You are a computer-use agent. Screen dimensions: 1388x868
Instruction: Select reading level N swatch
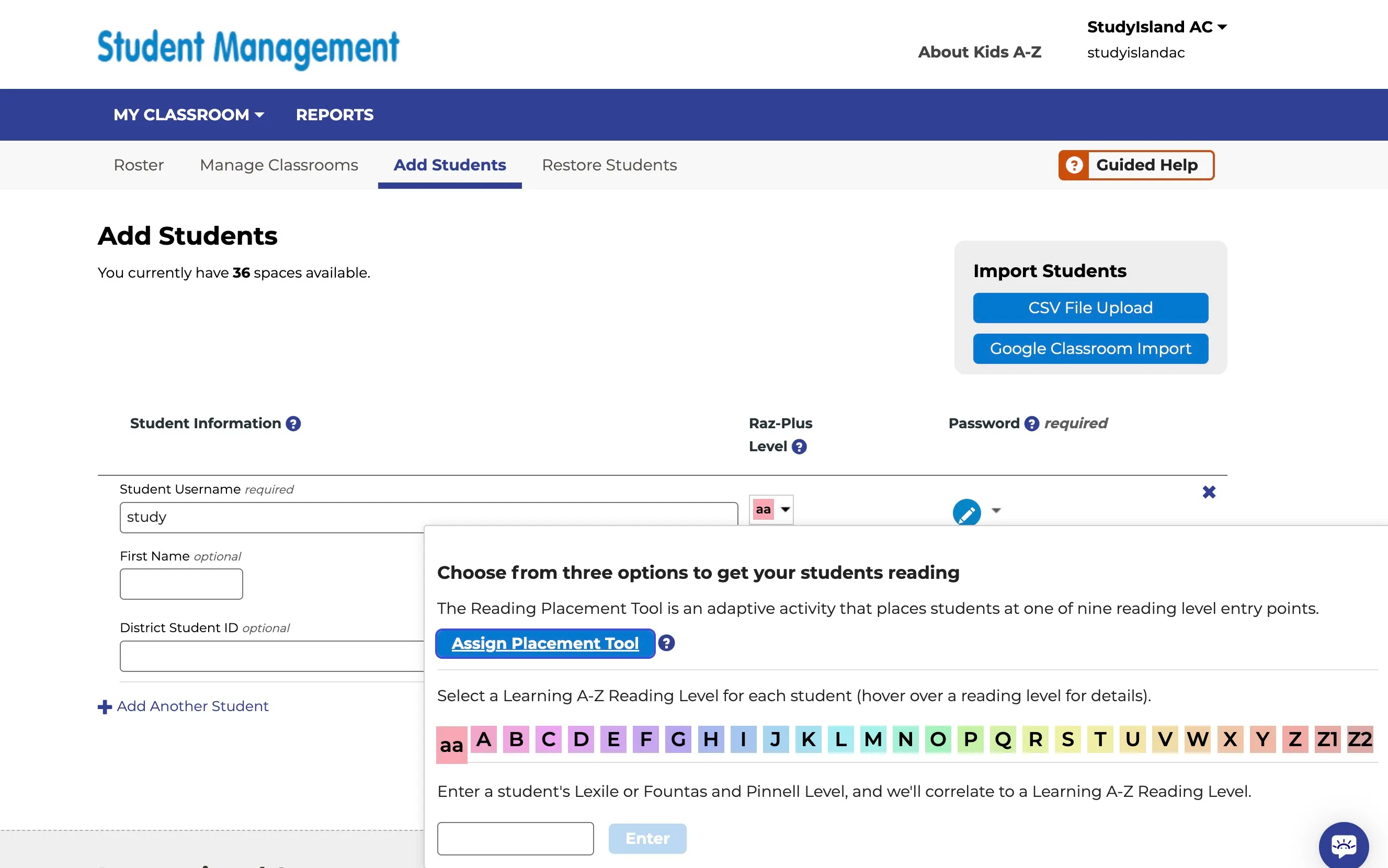click(906, 739)
